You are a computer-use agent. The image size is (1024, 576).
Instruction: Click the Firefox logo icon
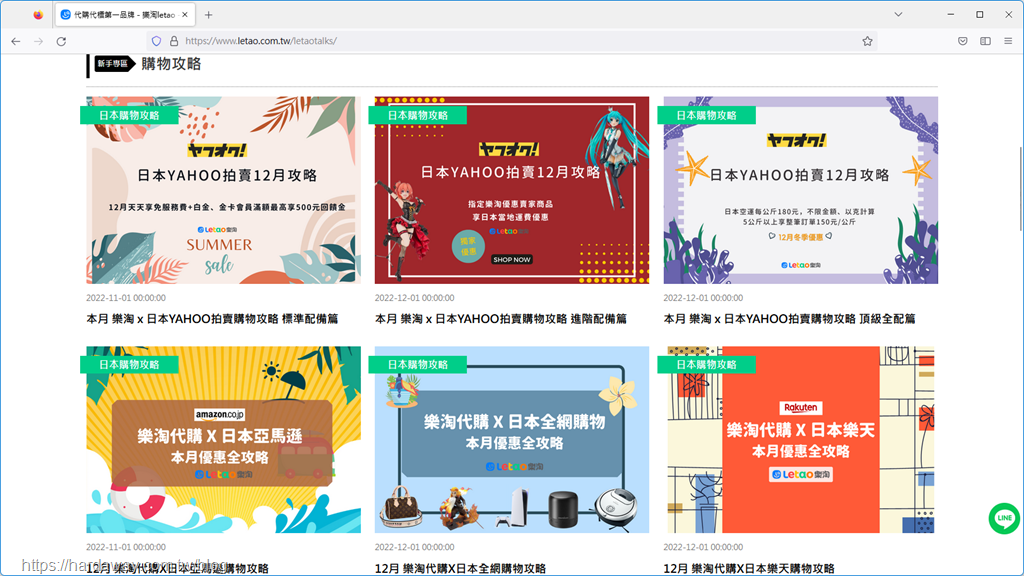point(38,14)
